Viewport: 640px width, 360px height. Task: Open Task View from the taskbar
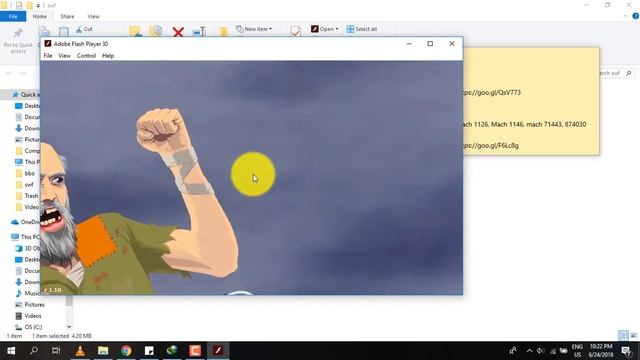click(x=56, y=351)
